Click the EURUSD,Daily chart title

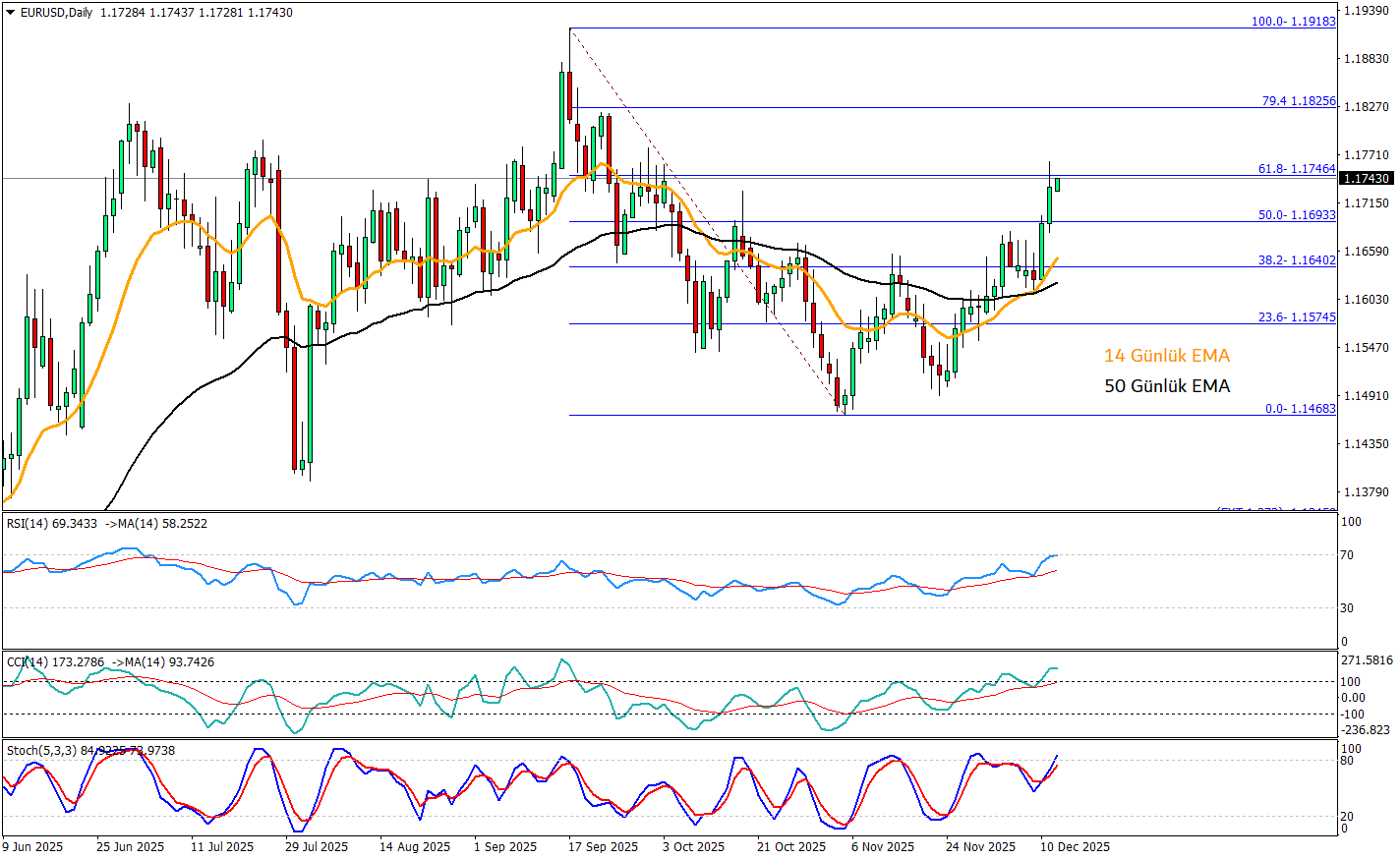(57, 13)
